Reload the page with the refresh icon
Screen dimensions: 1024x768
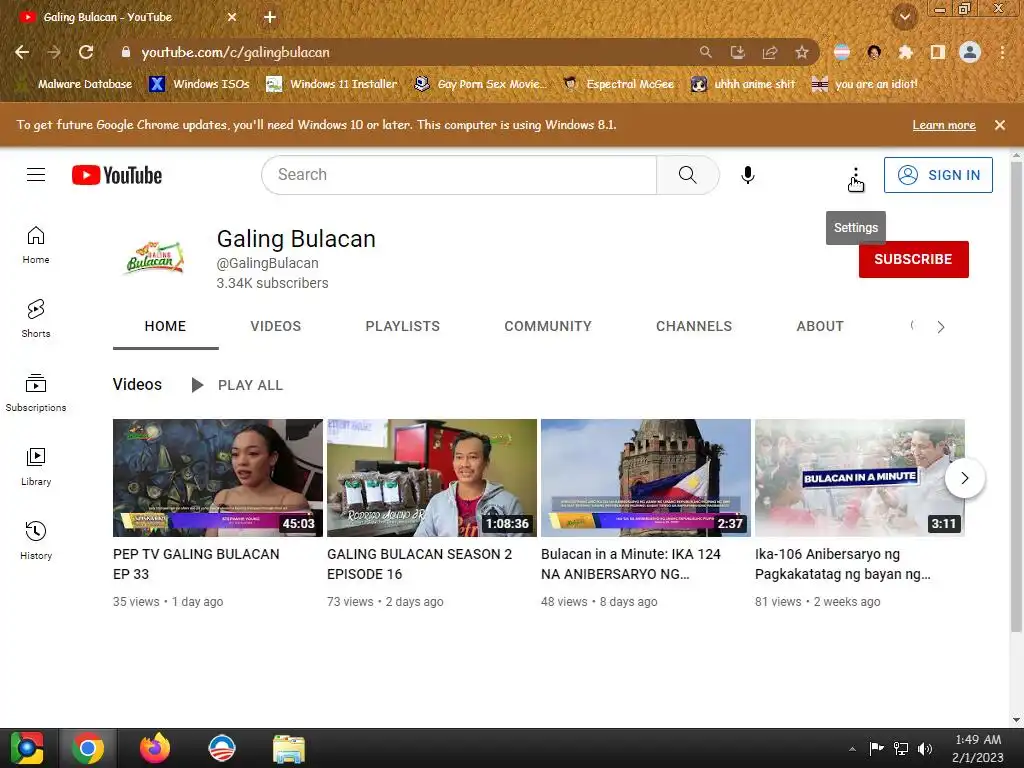[x=86, y=52]
